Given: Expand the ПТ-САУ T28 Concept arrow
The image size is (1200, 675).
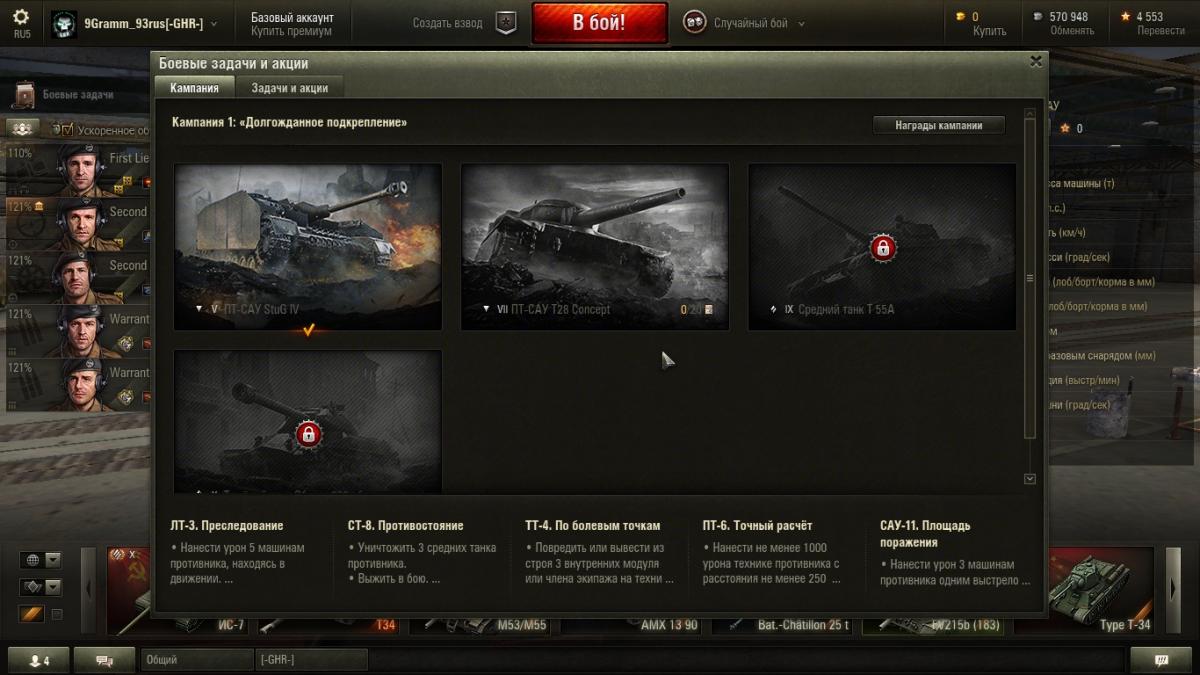Looking at the screenshot, I should pos(486,309).
